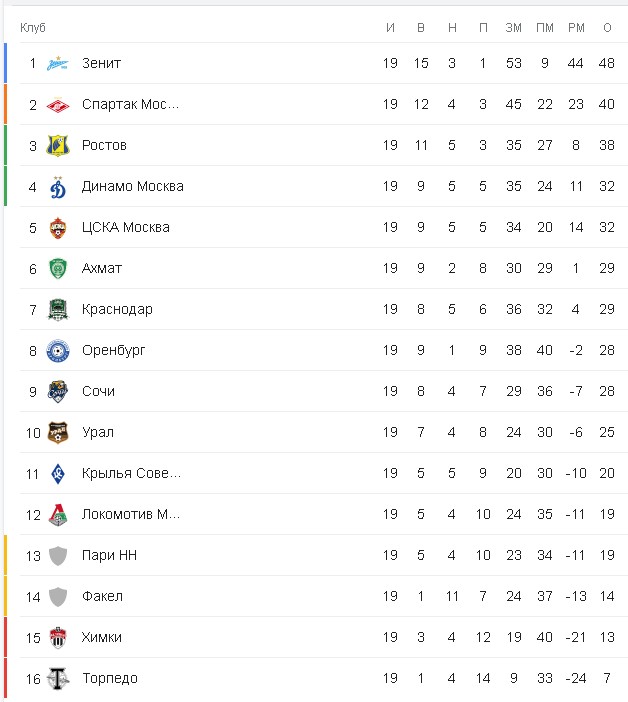Click the Ural club logo
Screen dimensions: 628x702
point(59,433)
